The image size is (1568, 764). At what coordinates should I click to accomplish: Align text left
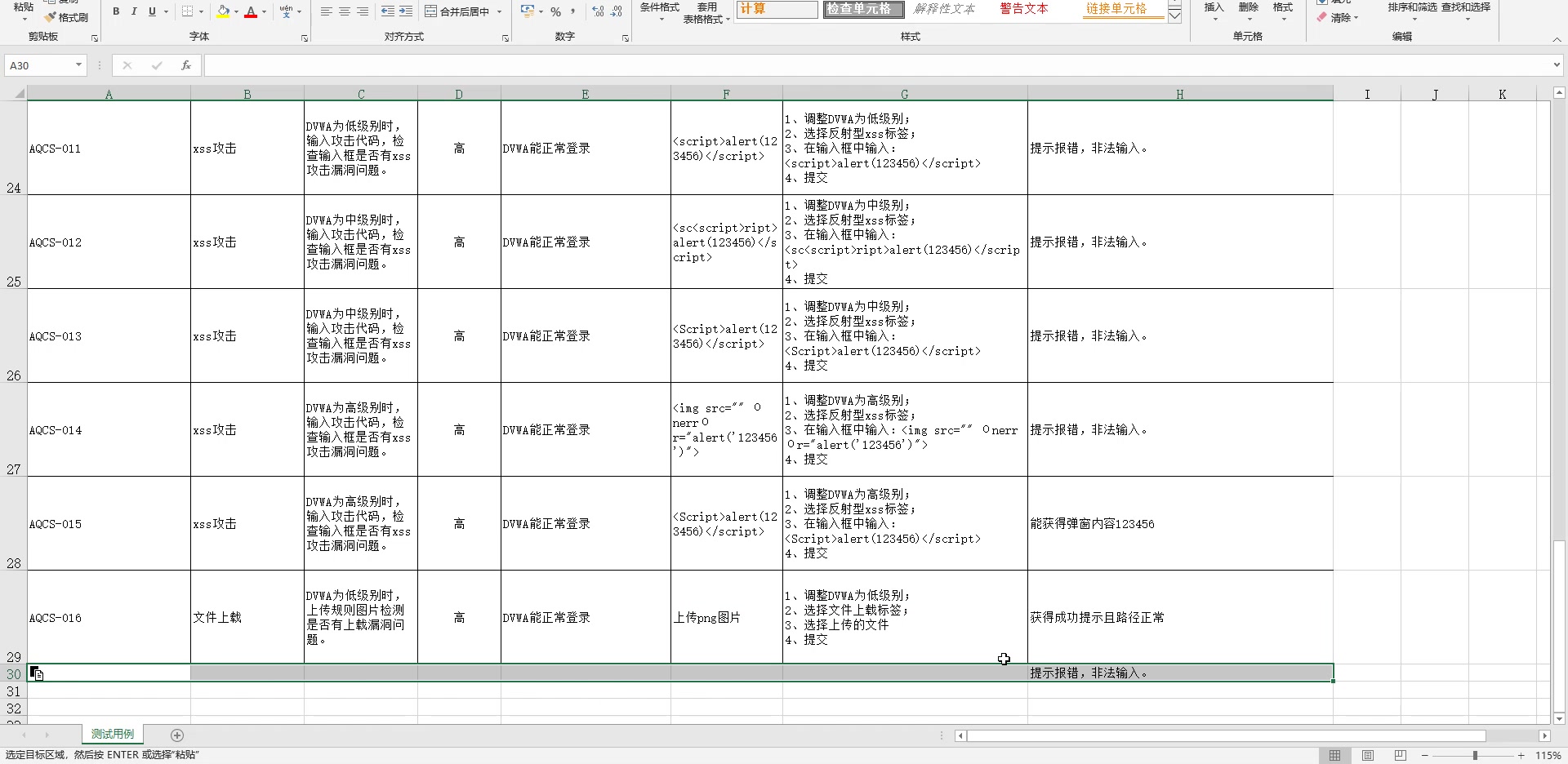tap(327, 11)
